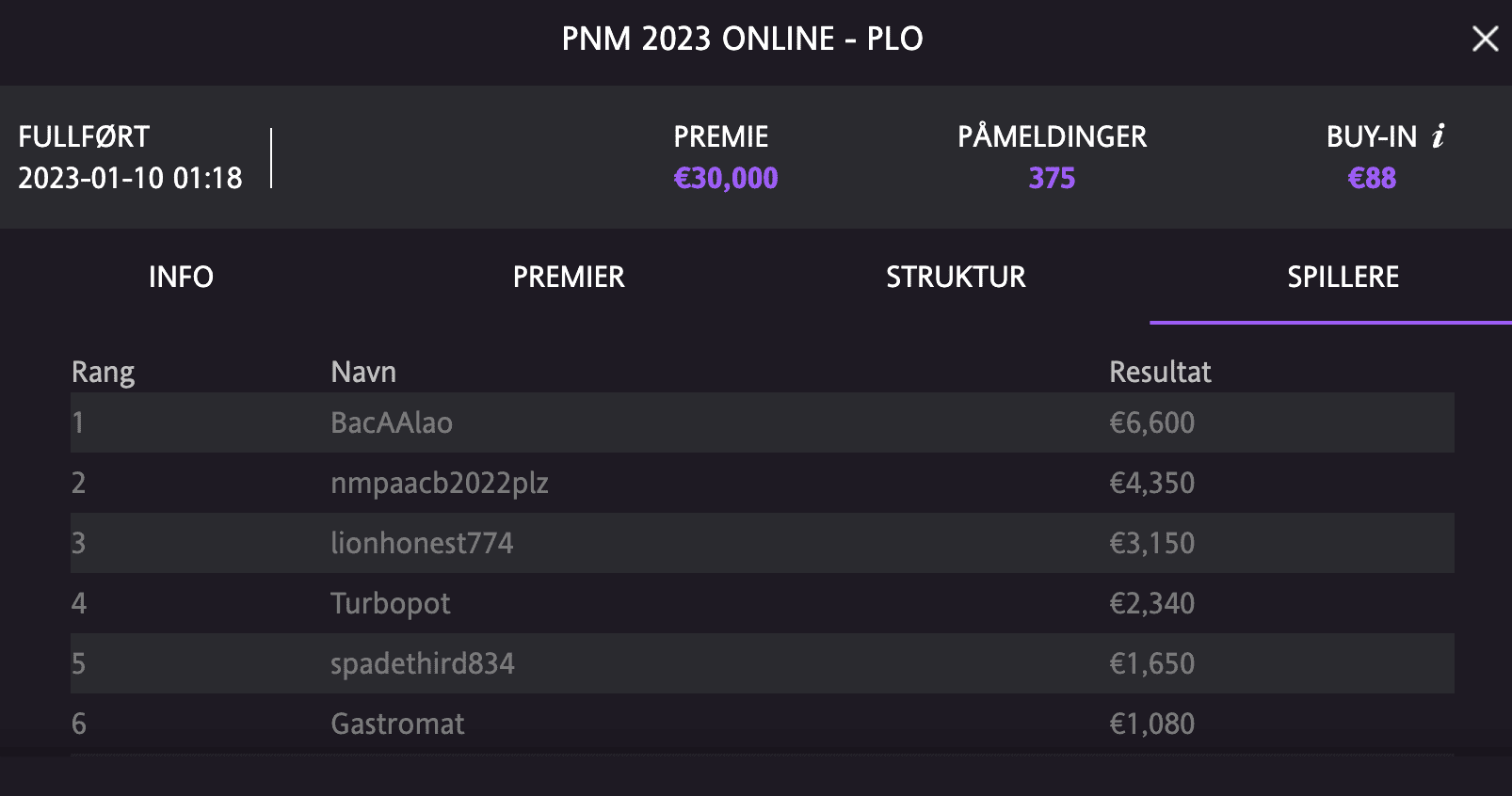1512x796 pixels.
Task: Close the PNM 2023 Online PLO dialog
Action: point(1485,39)
